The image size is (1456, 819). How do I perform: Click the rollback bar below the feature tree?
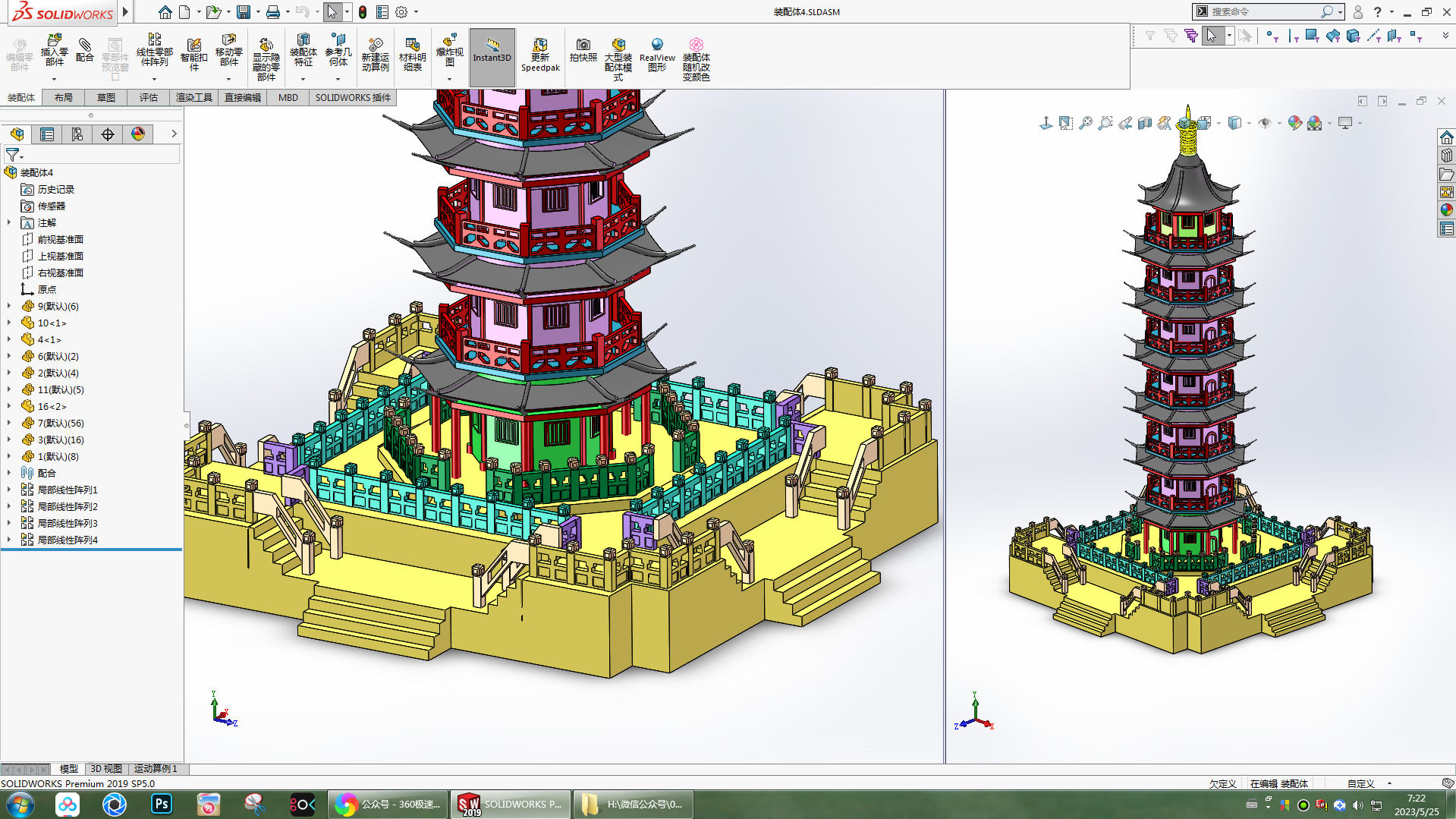tap(91, 549)
